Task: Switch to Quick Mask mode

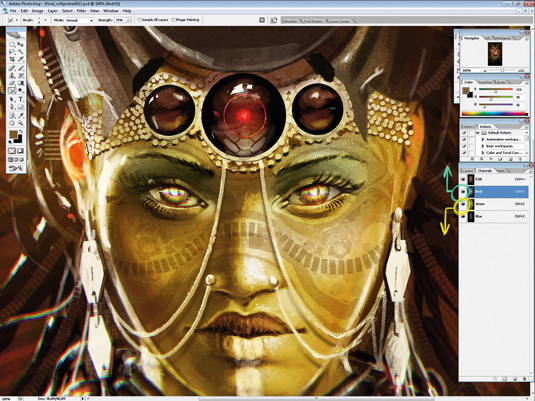Action: tap(20, 151)
